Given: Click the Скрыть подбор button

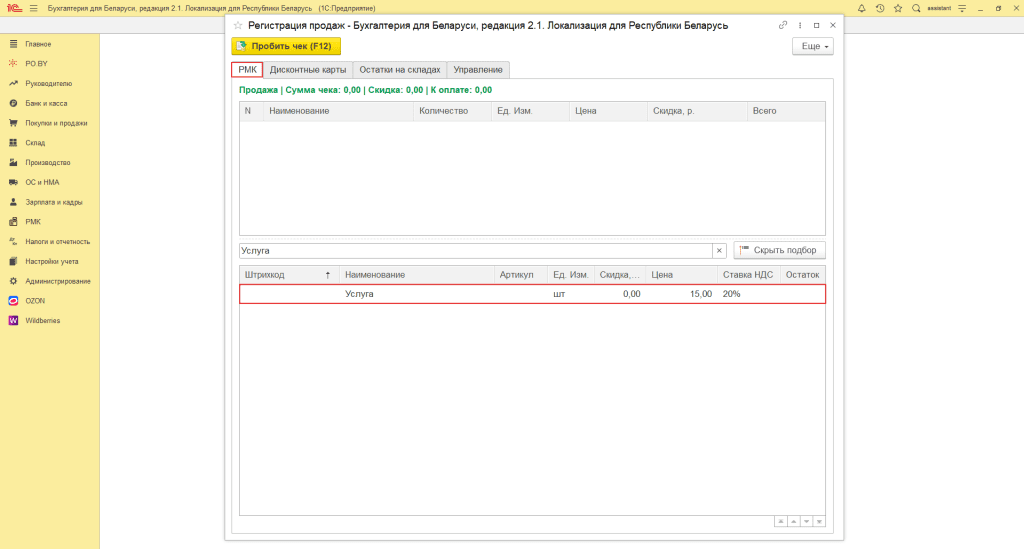Looking at the screenshot, I should coord(779,251).
